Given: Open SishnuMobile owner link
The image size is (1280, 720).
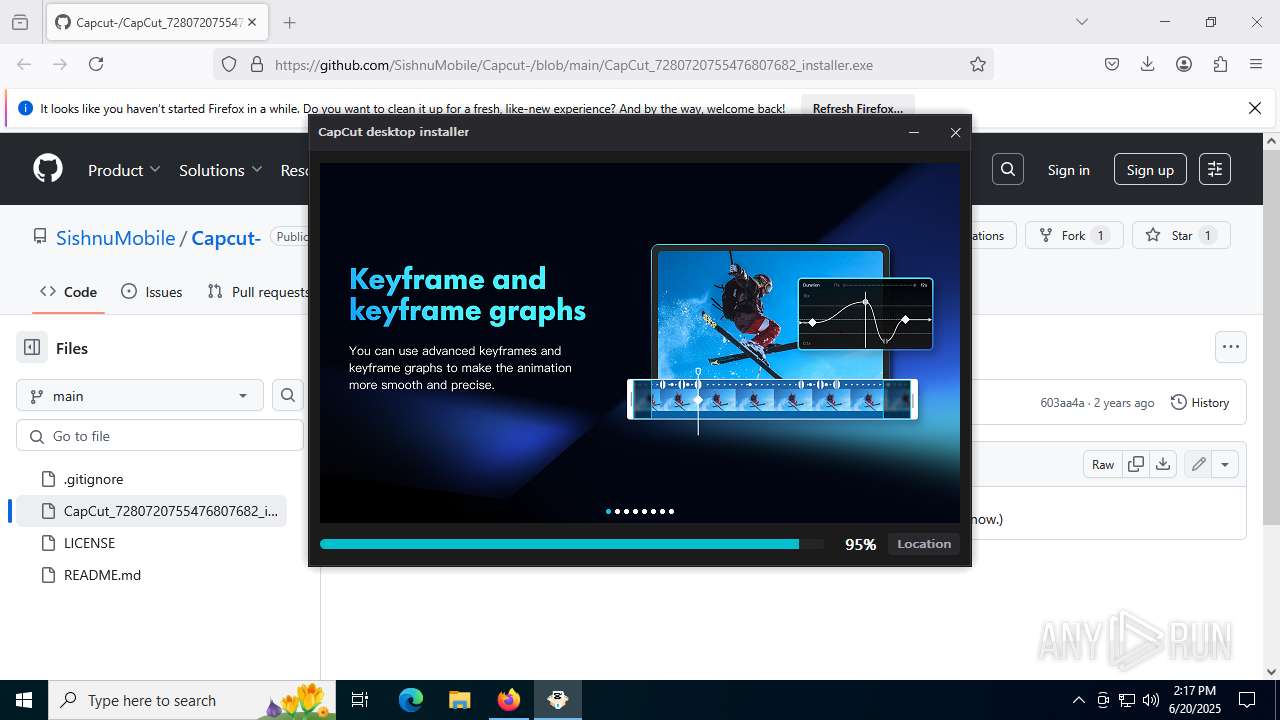Looking at the screenshot, I should (115, 237).
